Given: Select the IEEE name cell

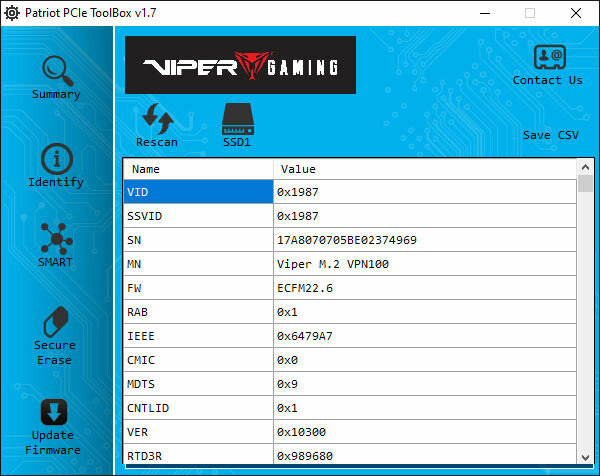Looking at the screenshot, I should 199,336.
